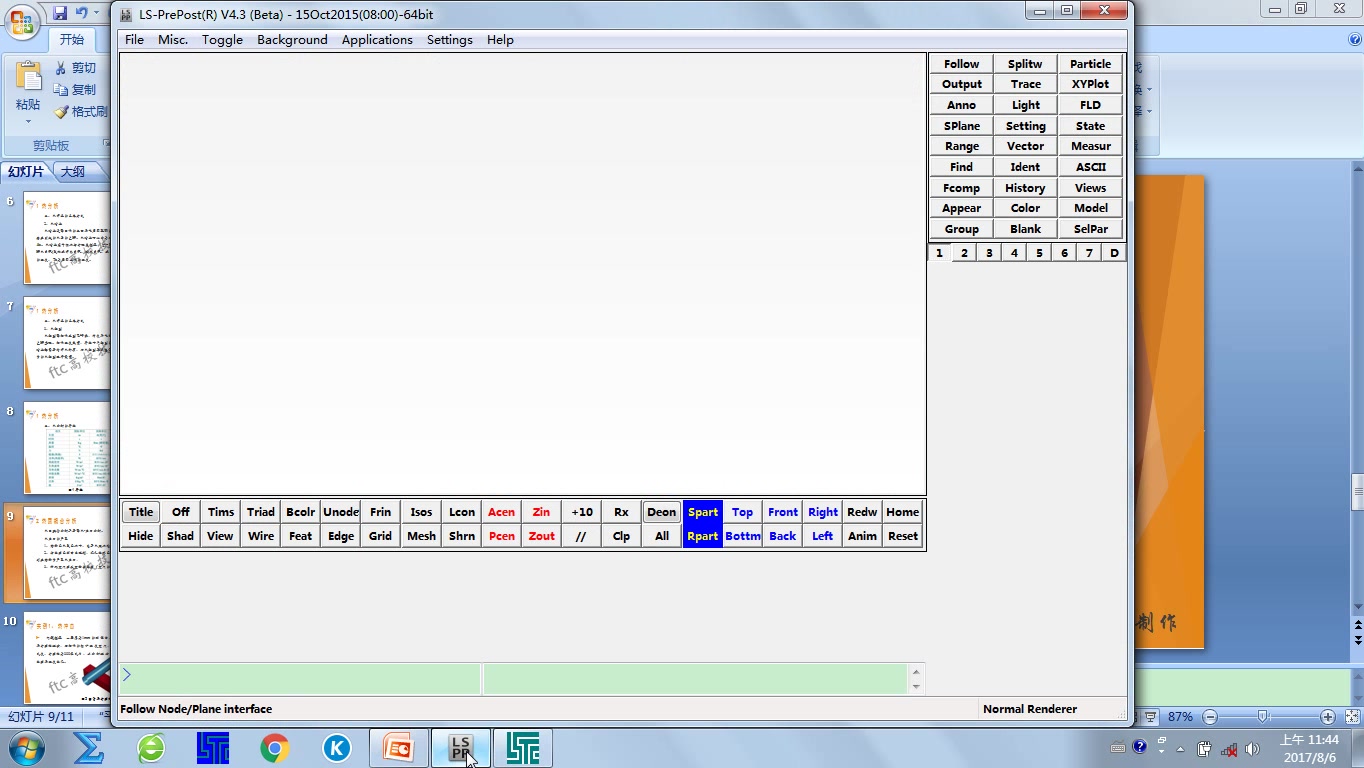The height and width of the screenshot is (768, 1364).
Task: Switch to page tab 7
Action: [1089, 253]
